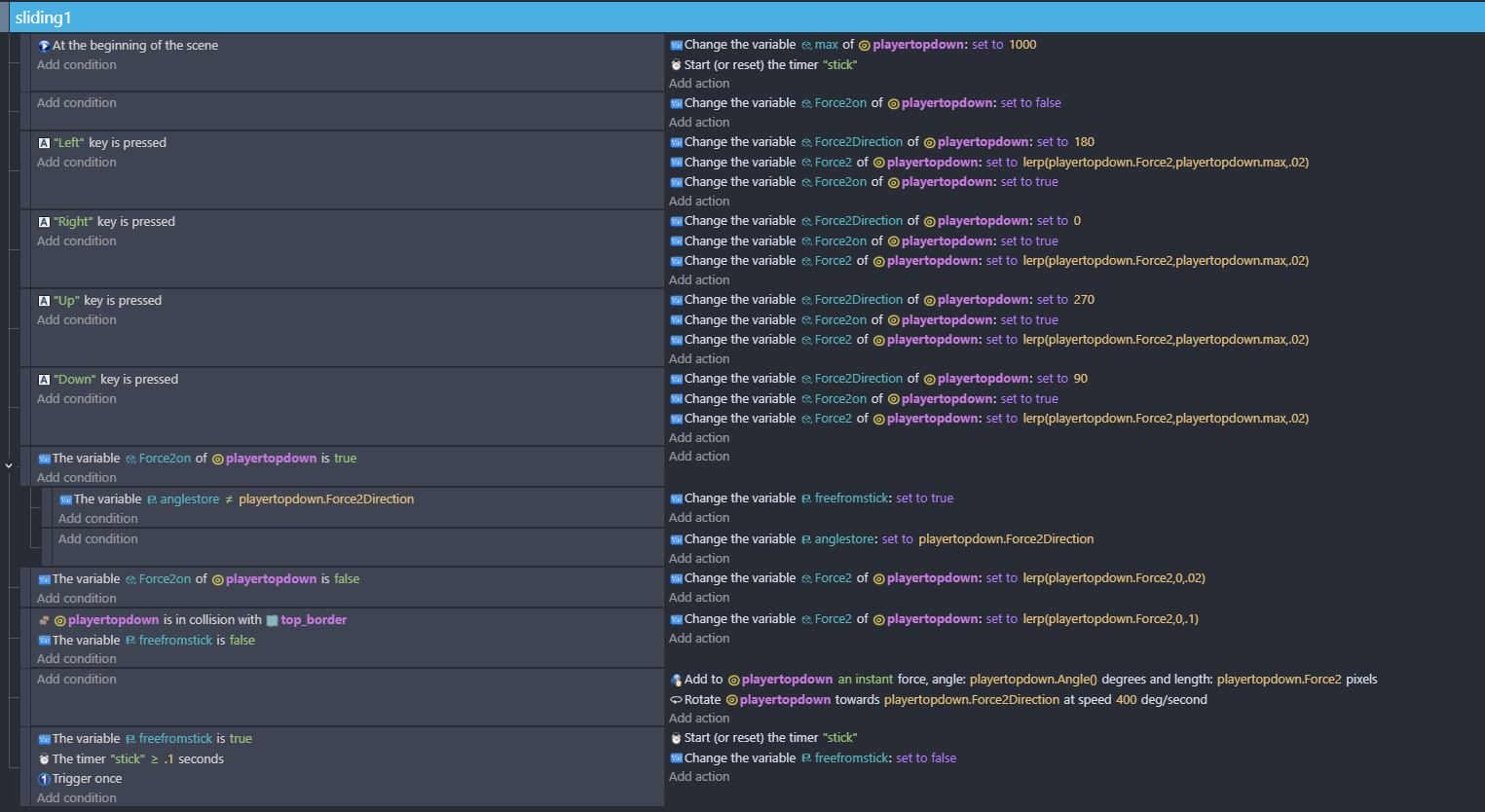Collapse the sliding1 event group header
This screenshot has height=812, width=1485.
pos(43,18)
